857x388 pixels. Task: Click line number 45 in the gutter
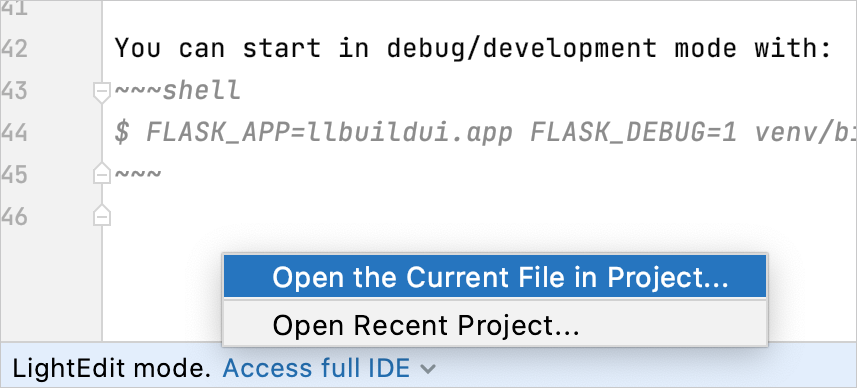click(x=14, y=175)
